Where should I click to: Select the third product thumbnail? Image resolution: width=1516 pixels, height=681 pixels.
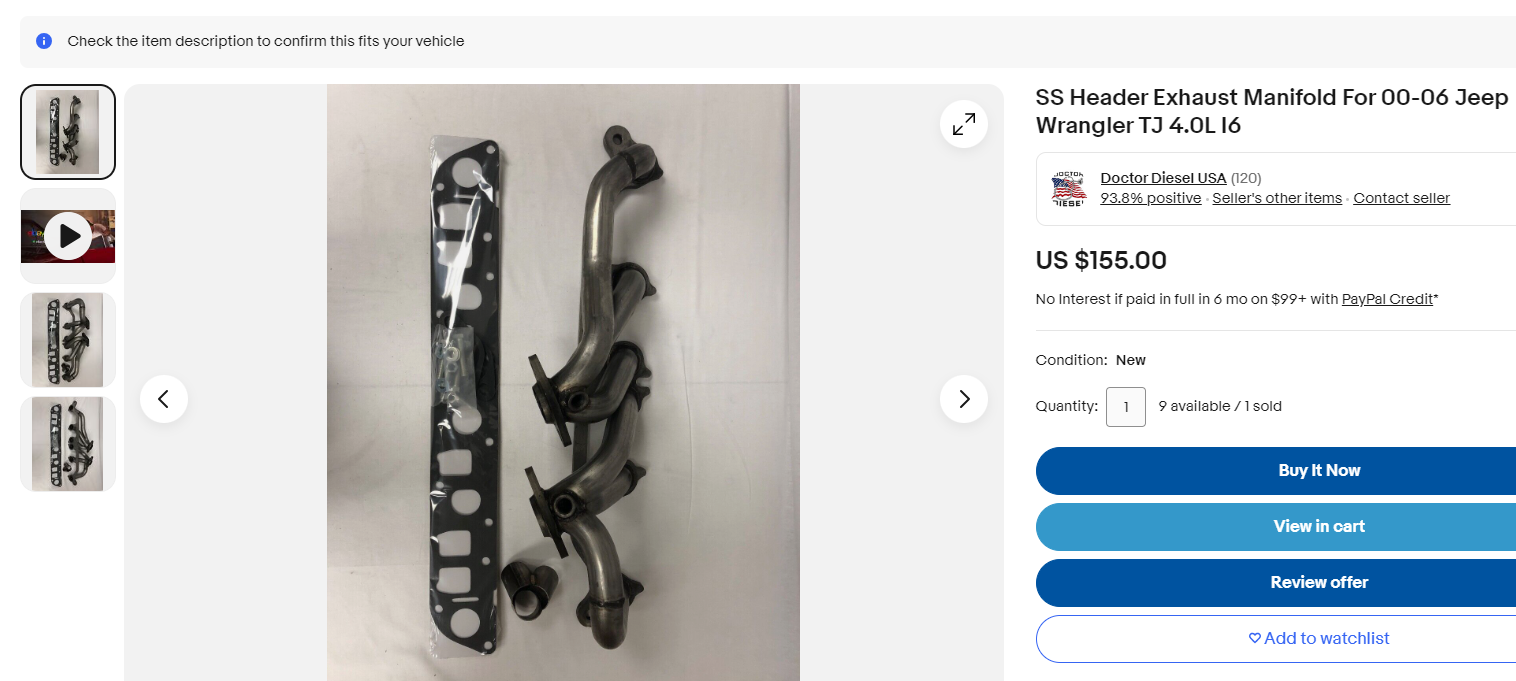point(68,340)
